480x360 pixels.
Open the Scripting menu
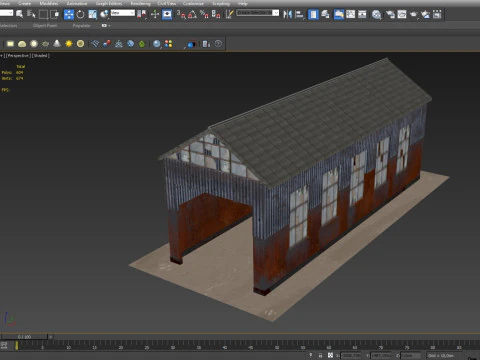[221, 3]
